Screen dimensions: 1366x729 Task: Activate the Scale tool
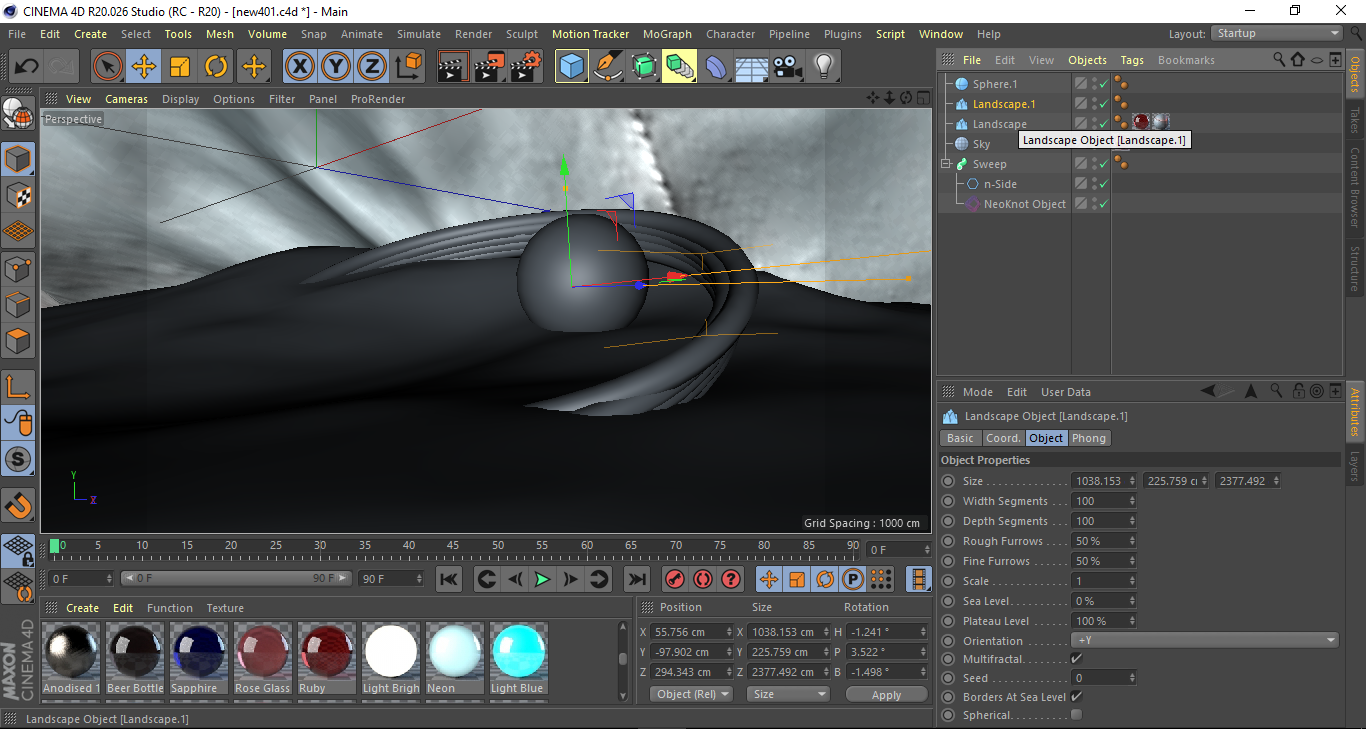click(180, 67)
